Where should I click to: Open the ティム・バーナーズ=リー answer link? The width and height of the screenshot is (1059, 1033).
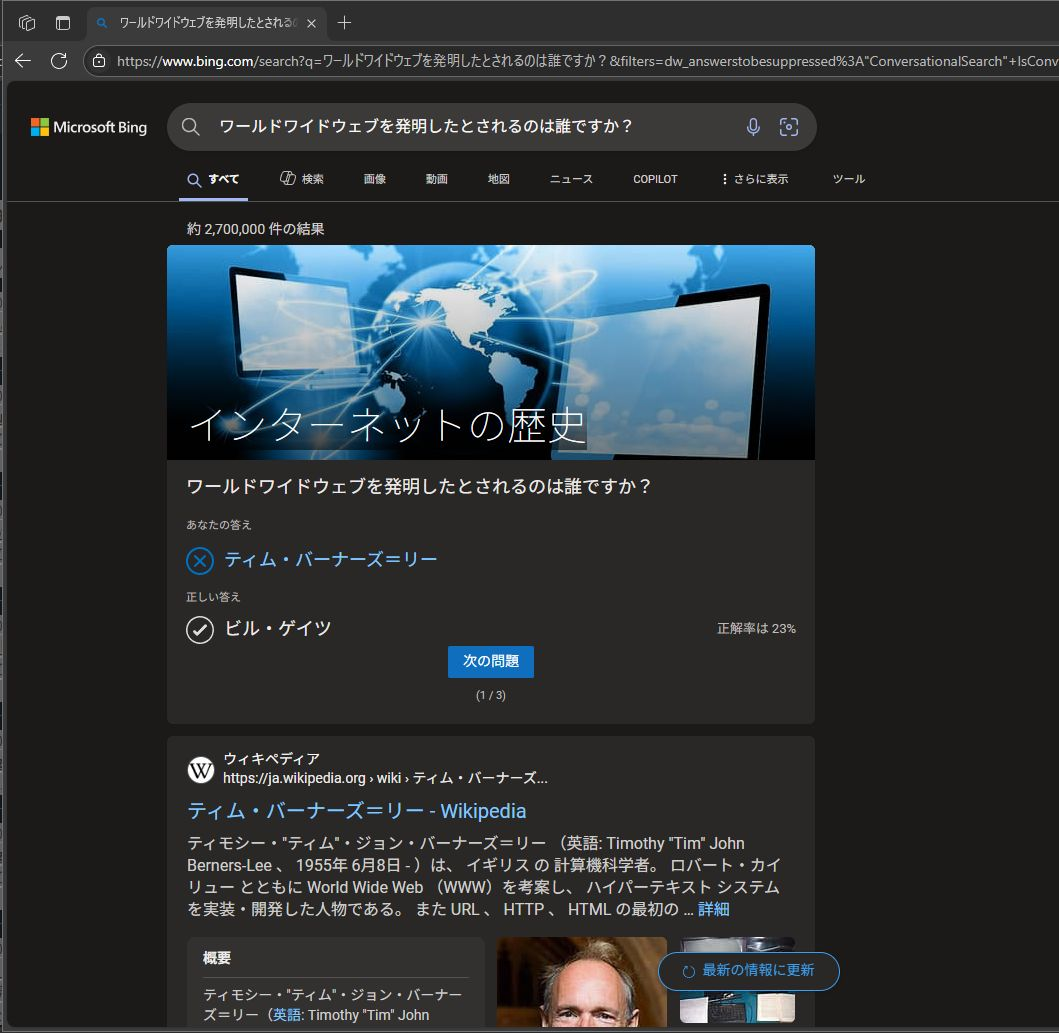pos(331,560)
